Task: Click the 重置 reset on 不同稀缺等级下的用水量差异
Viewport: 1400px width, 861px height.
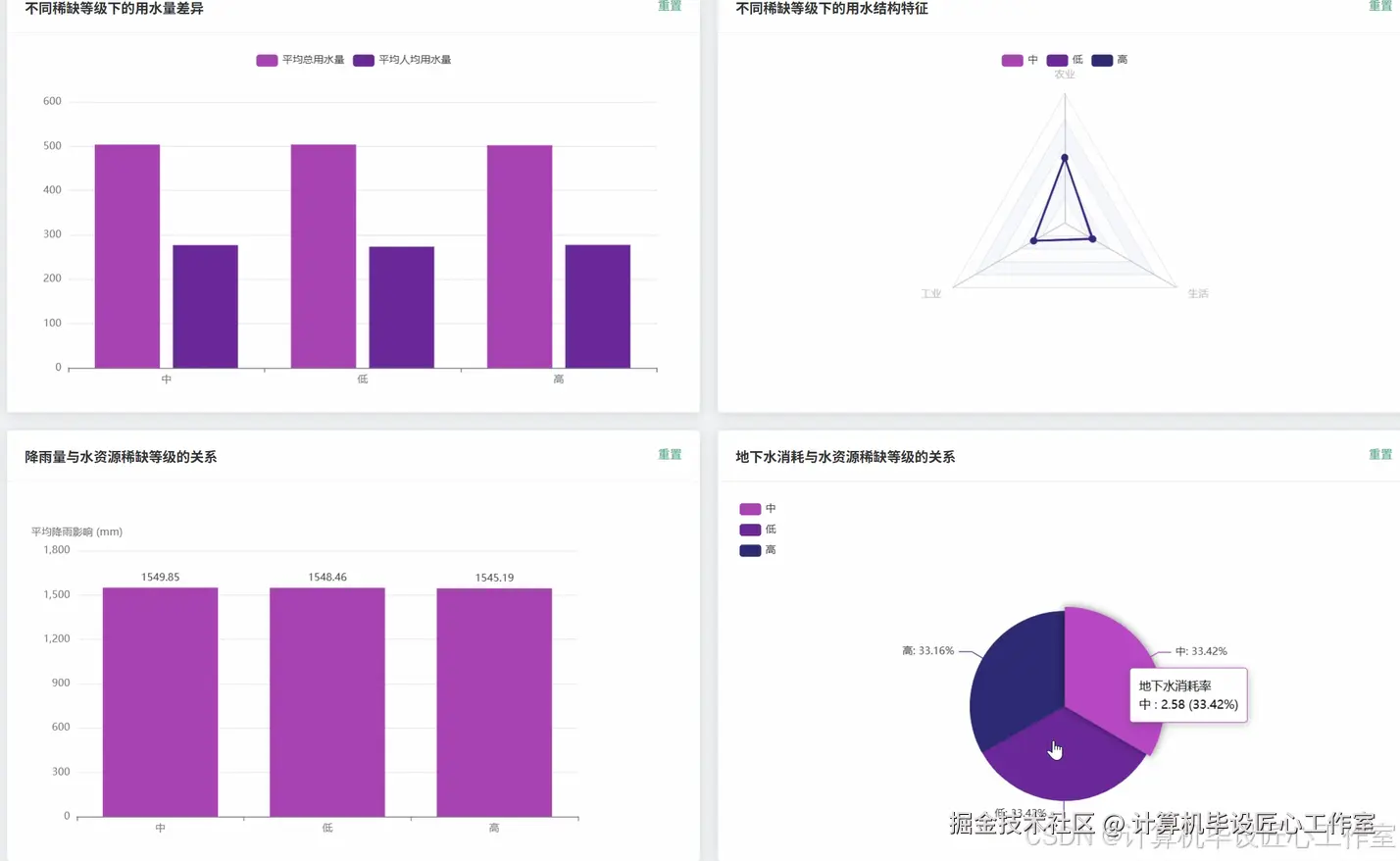Action: 670,8
